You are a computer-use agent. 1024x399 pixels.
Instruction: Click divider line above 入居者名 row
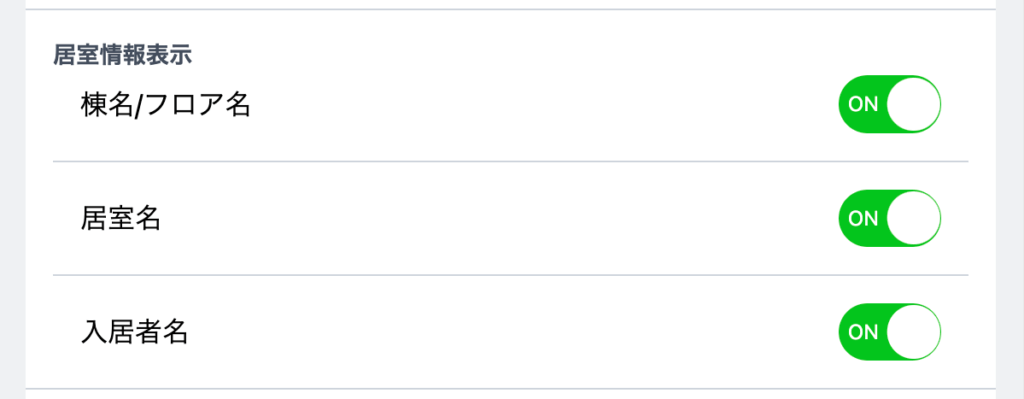click(x=511, y=275)
